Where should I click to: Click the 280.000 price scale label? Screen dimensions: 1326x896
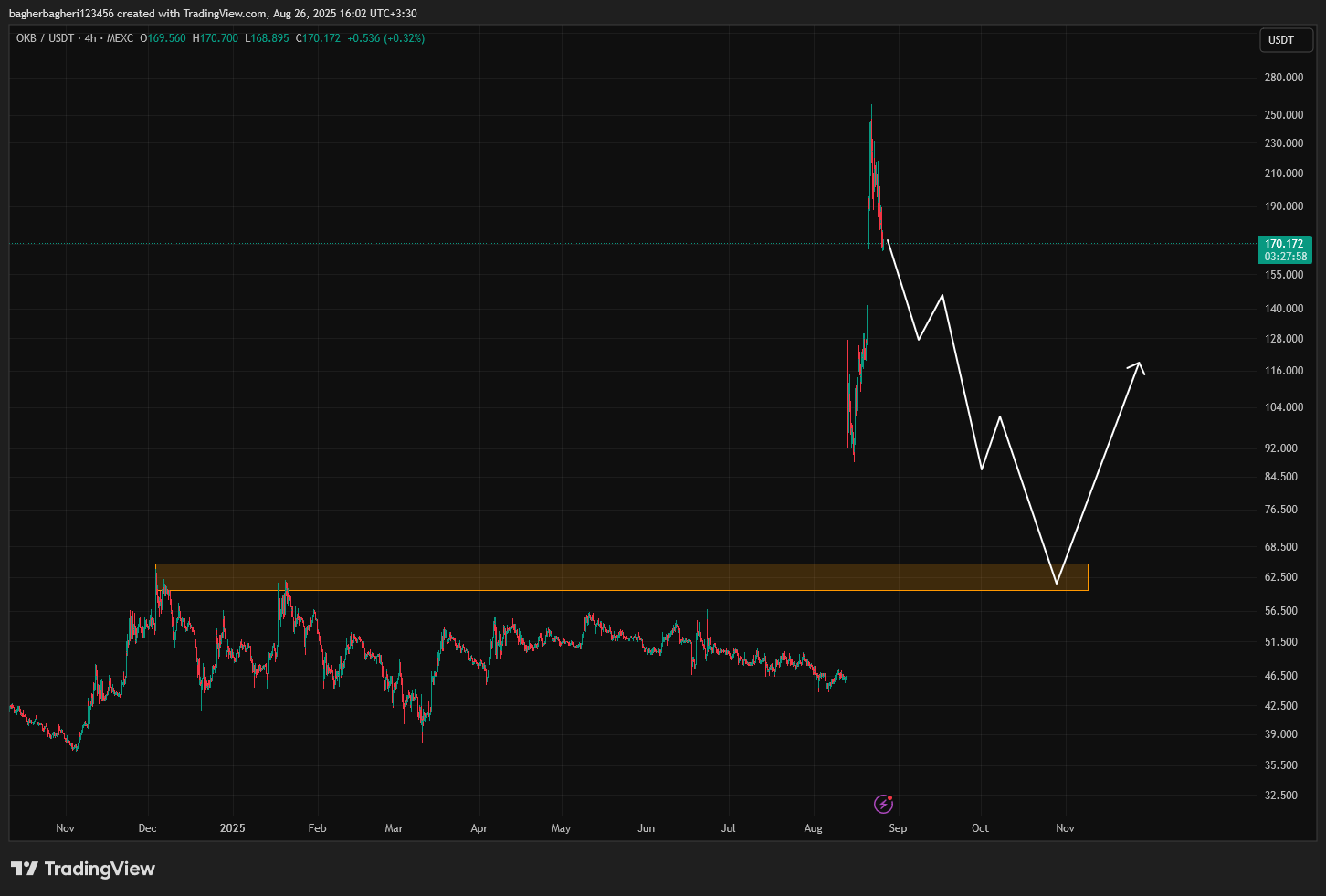tap(1283, 78)
